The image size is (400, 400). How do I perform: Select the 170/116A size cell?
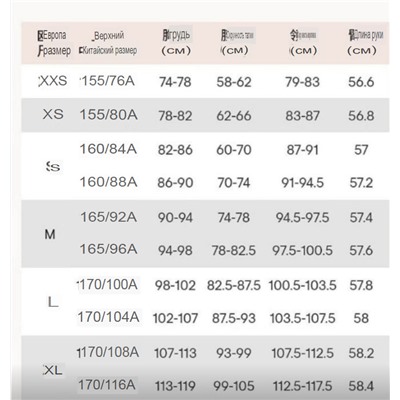click(x=107, y=385)
